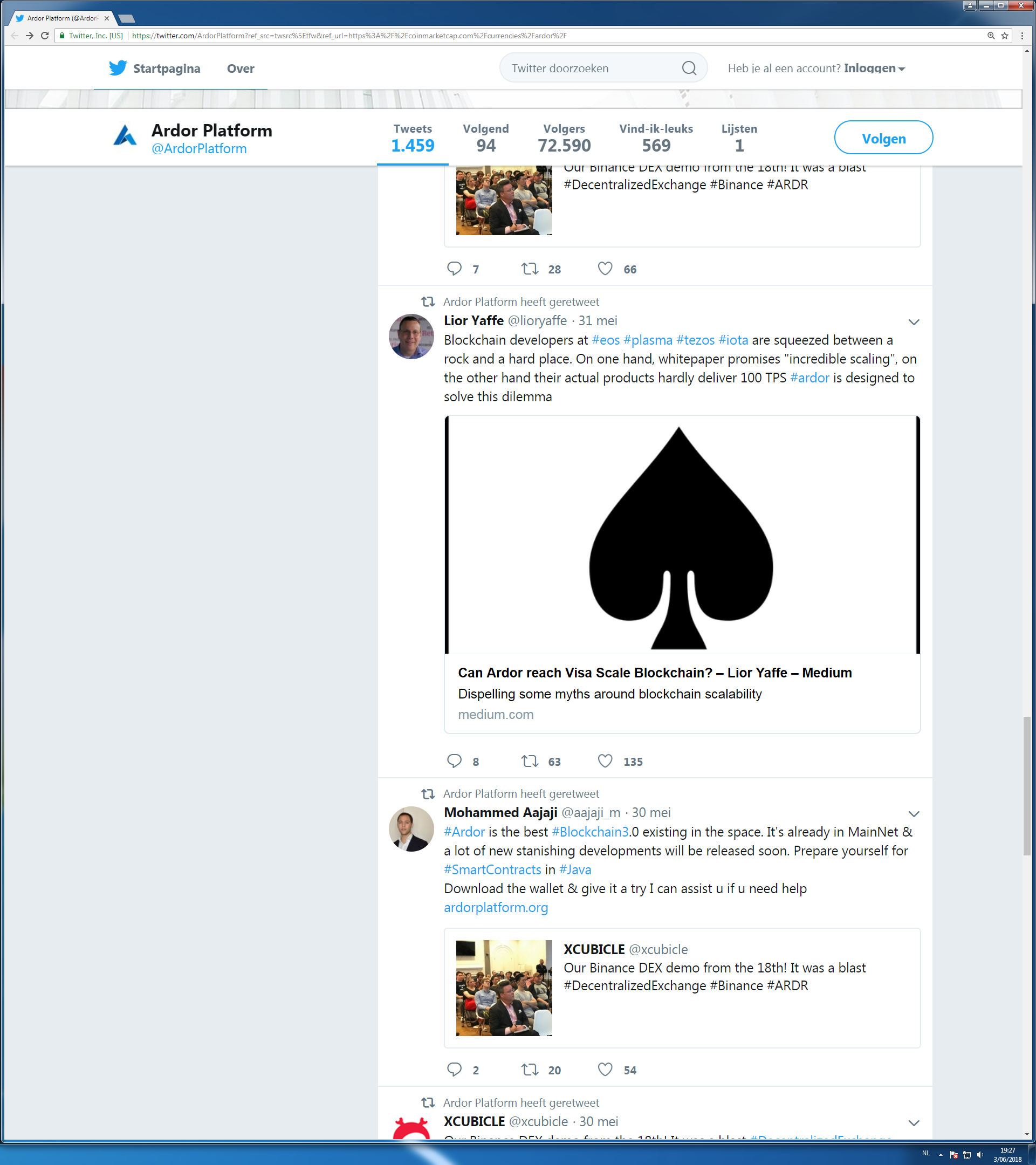1036x1165 pixels.
Task: Switch to Vind-ik-leuks tab
Action: click(656, 138)
